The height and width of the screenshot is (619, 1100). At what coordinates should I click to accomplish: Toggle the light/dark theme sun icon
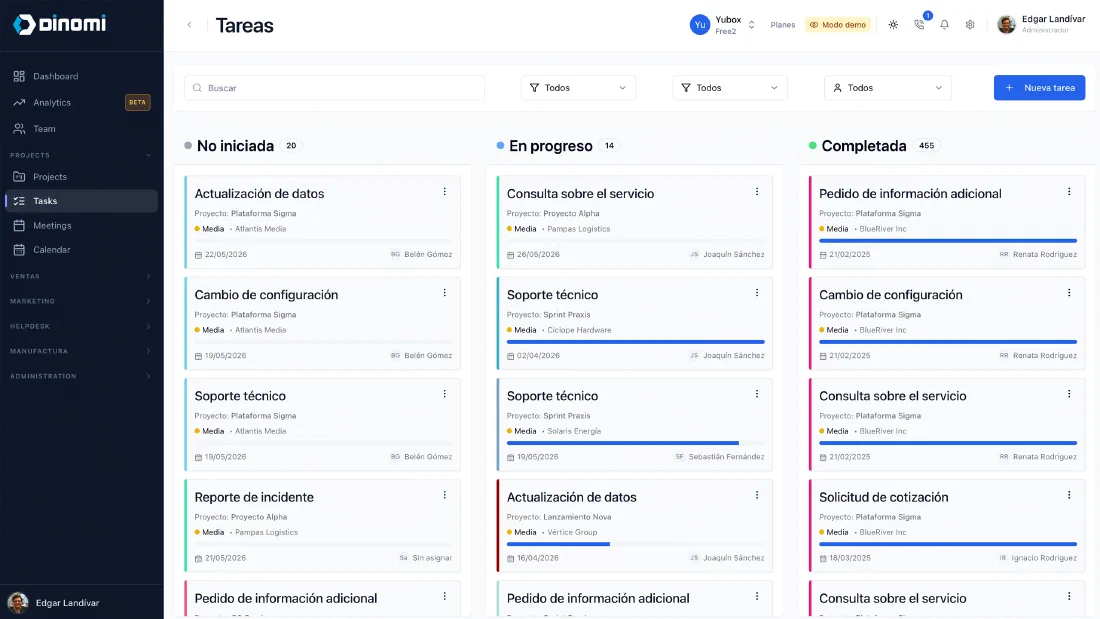pyautogui.click(x=893, y=25)
